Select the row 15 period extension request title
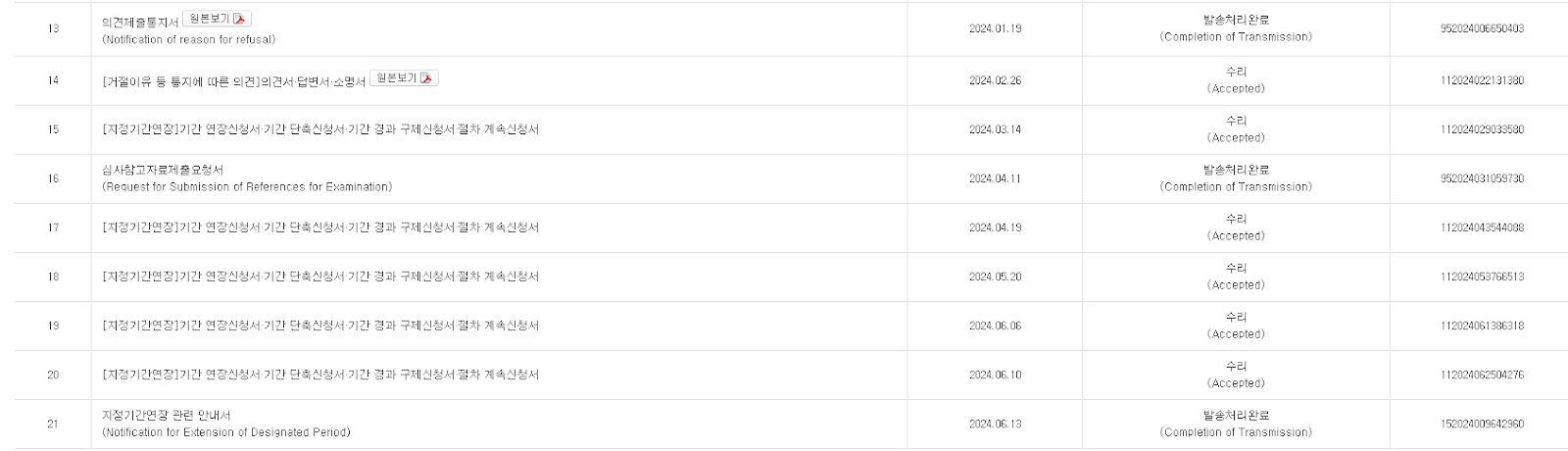Screen dimensions: 1568x451 point(320,129)
